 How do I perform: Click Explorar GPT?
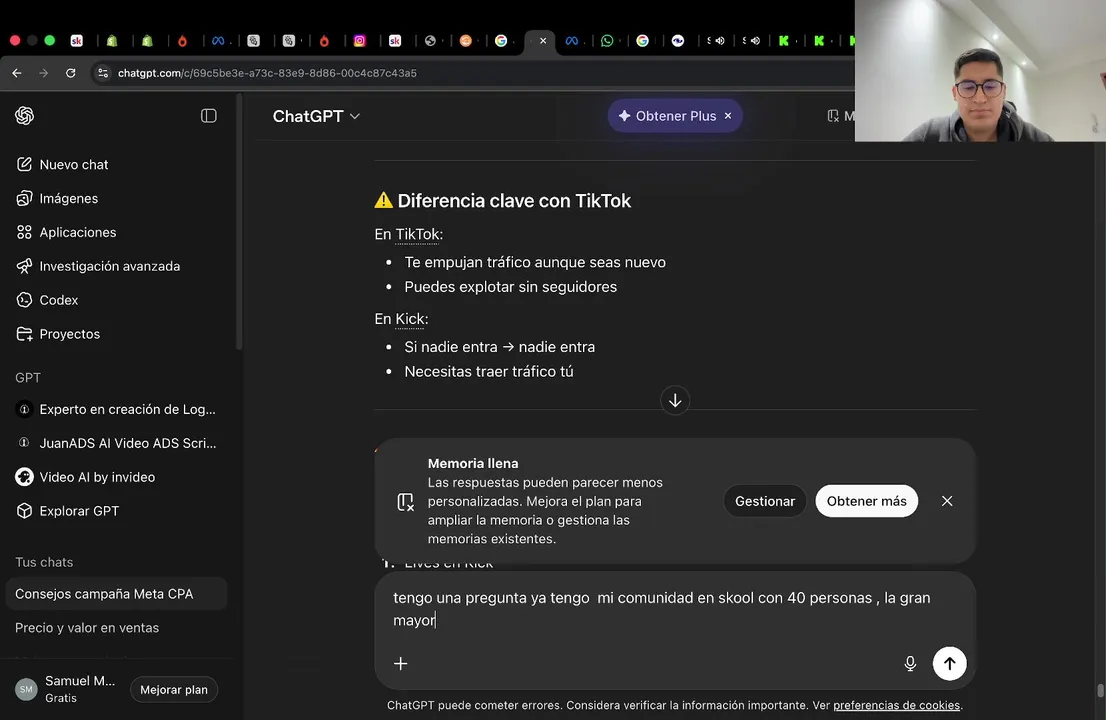116,511
